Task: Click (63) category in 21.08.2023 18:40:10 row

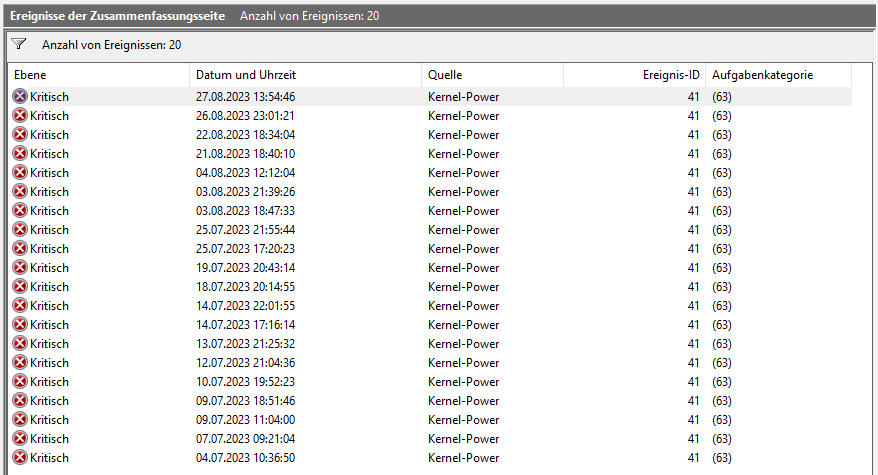Action: pos(722,154)
